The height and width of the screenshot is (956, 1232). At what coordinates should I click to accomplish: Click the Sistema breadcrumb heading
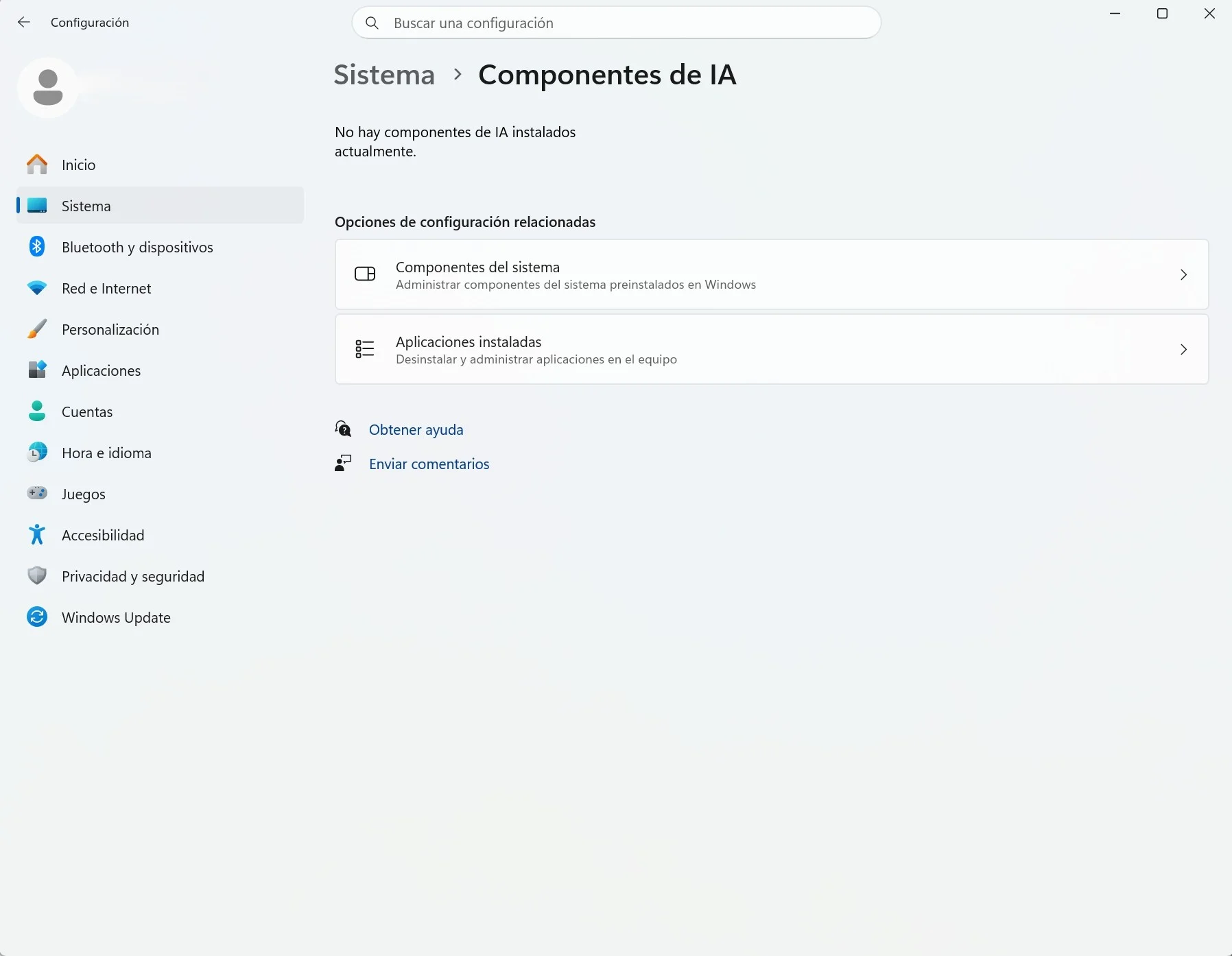click(x=384, y=74)
